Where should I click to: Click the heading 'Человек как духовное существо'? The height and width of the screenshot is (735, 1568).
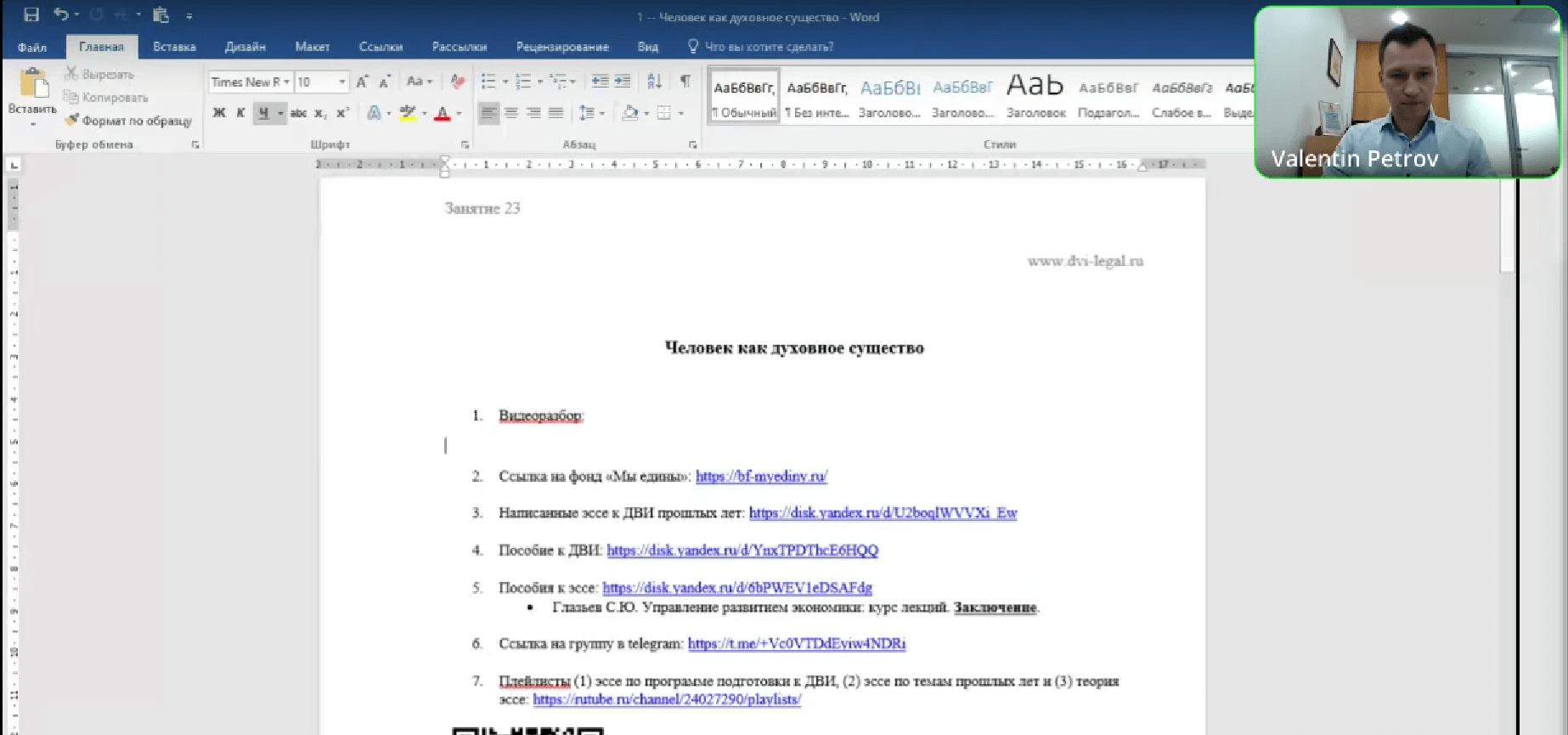tap(794, 348)
